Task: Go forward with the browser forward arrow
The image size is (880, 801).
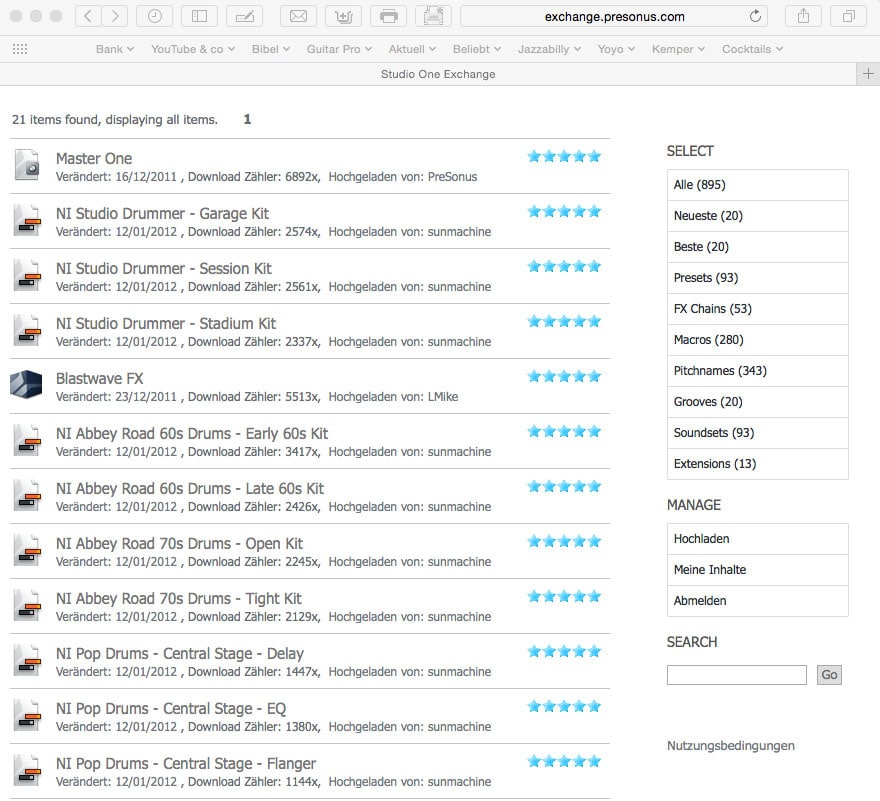Action: coord(114,16)
